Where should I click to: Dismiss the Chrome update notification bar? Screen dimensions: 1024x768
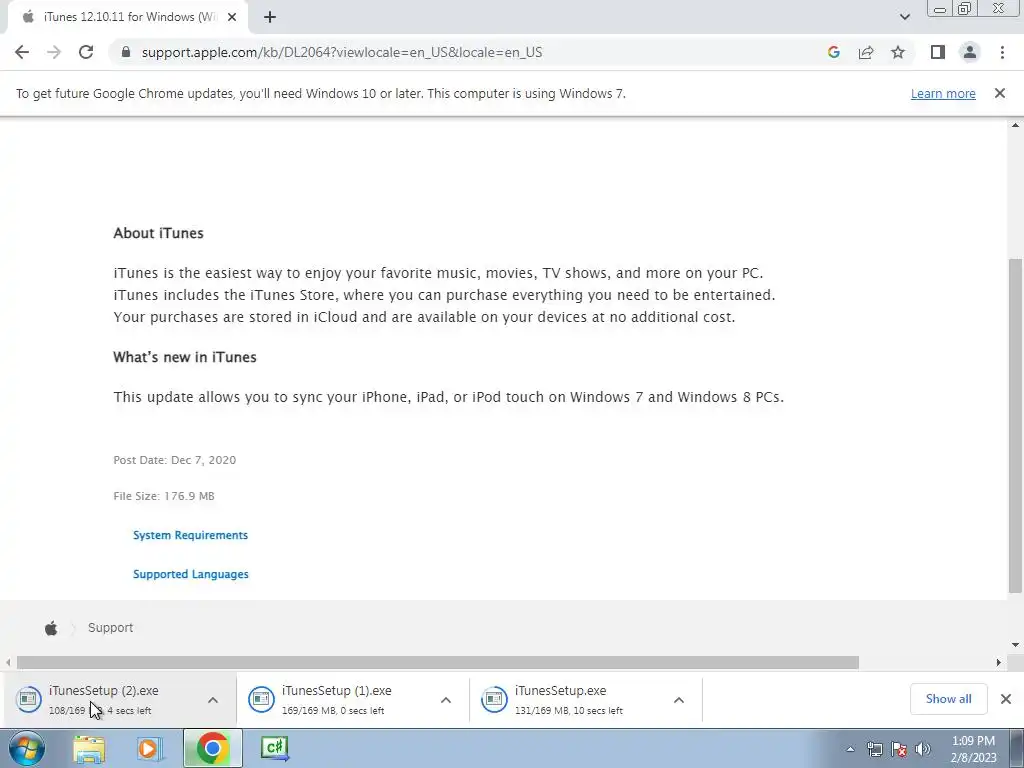(x=1000, y=93)
